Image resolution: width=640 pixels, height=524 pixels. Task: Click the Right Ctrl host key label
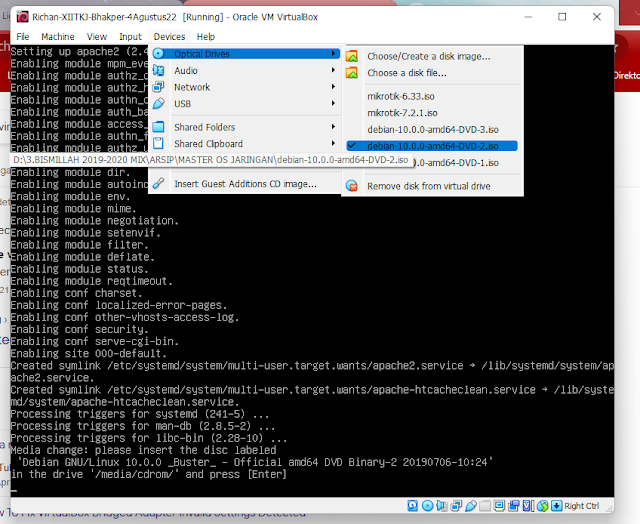(582, 506)
